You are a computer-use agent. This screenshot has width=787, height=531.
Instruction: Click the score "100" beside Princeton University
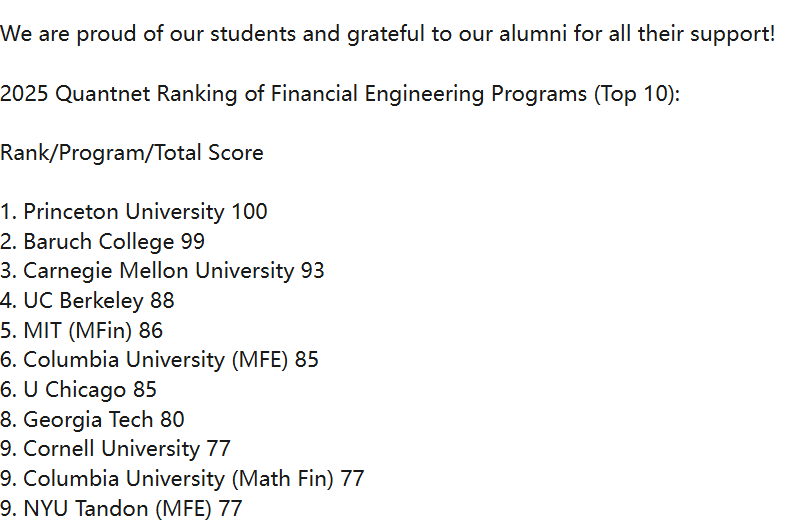coord(249,212)
